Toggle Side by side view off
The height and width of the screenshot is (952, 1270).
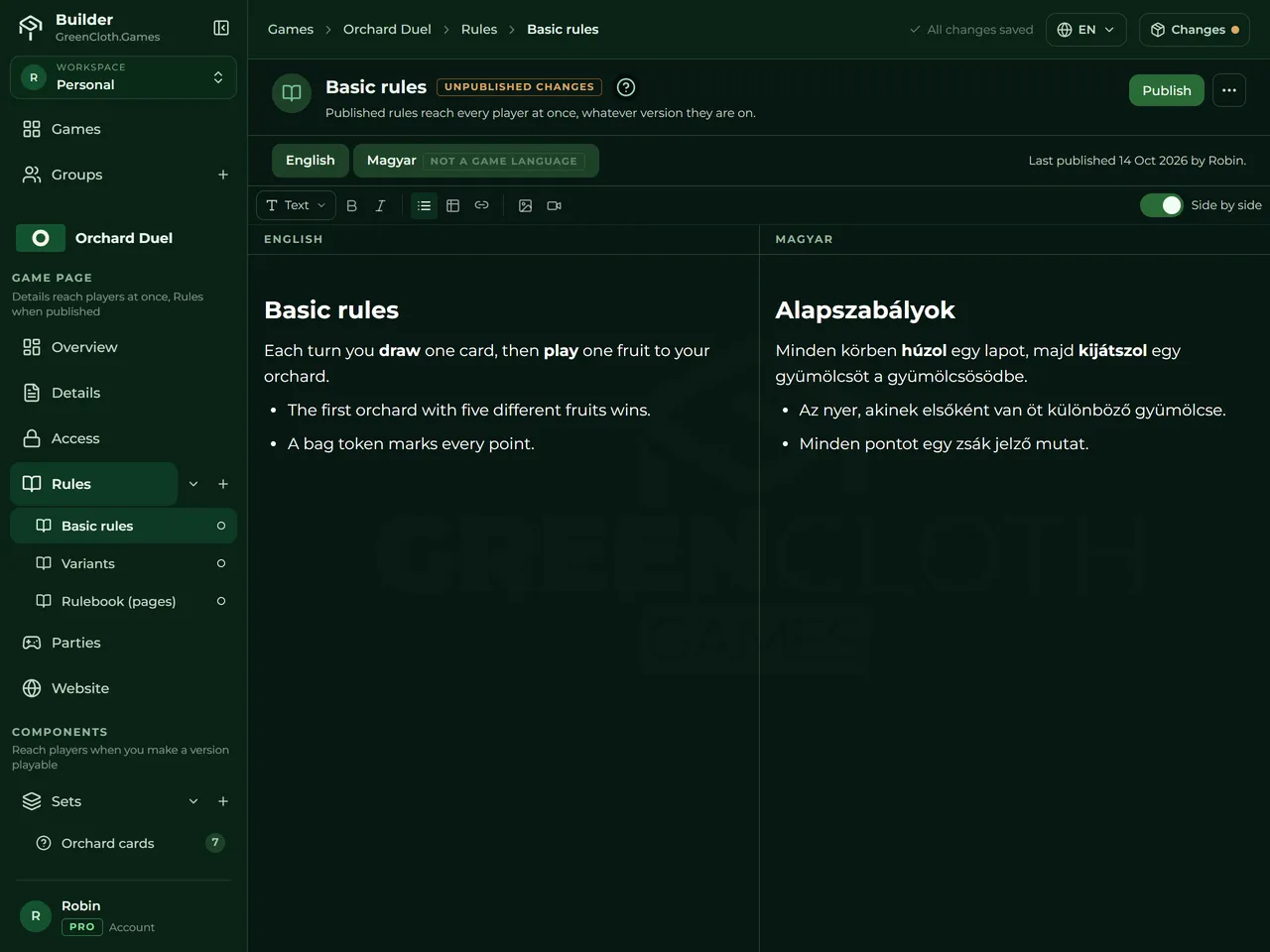pyautogui.click(x=1162, y=205)
